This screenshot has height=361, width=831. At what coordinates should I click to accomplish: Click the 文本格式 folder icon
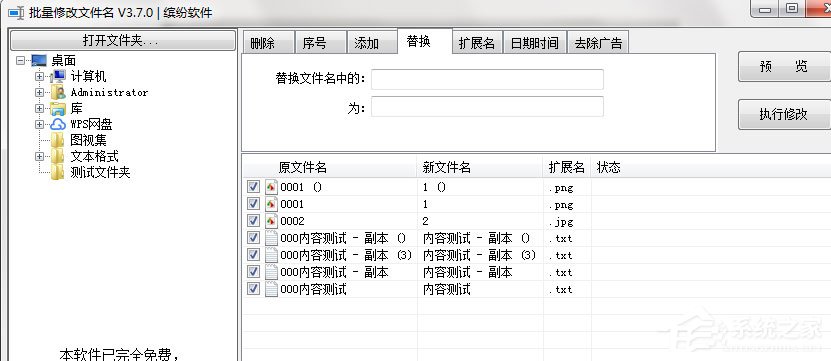point(58,156)
